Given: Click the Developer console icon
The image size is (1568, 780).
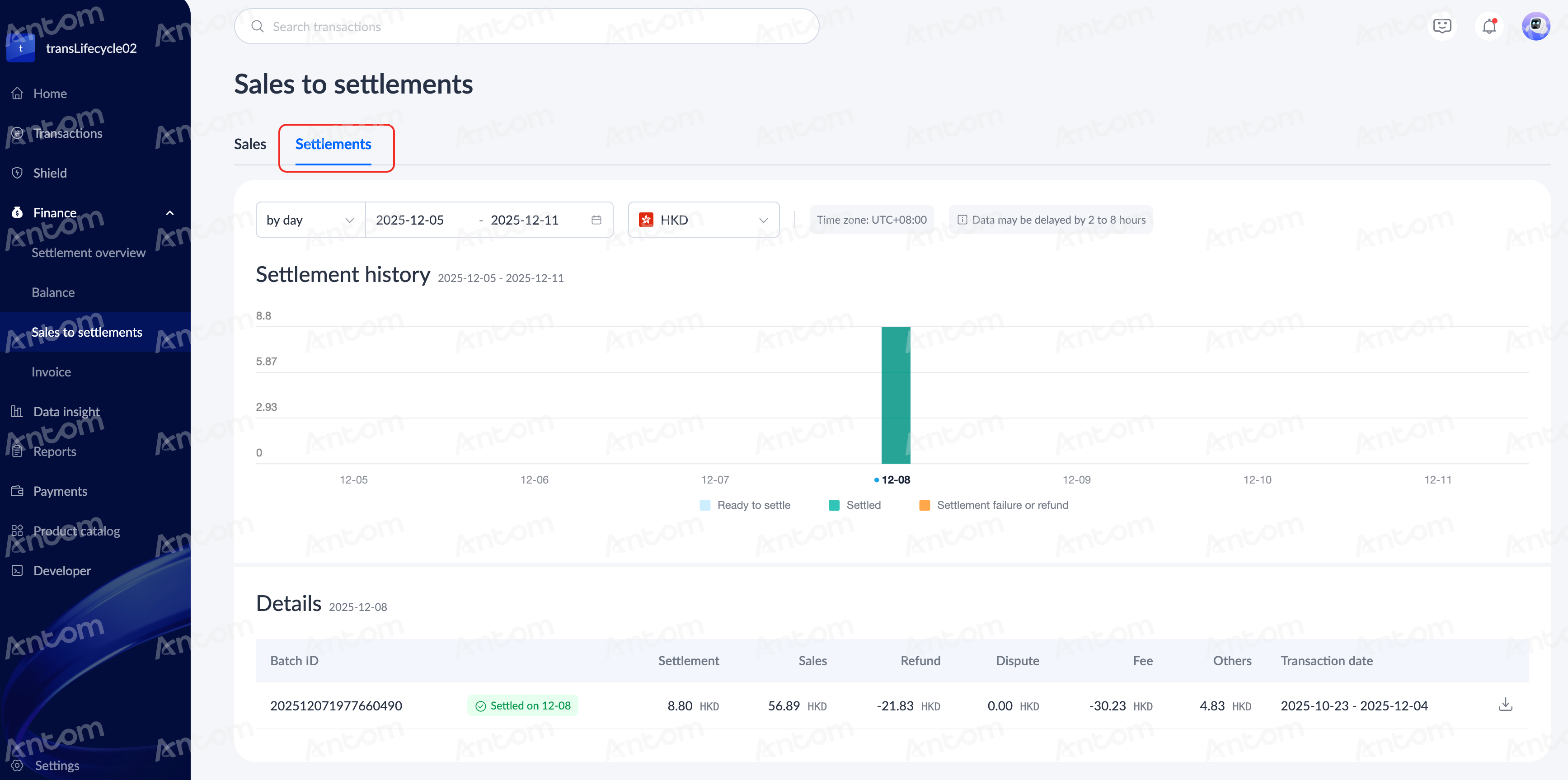Looking at the screenshot, I should tap(17, 570).
